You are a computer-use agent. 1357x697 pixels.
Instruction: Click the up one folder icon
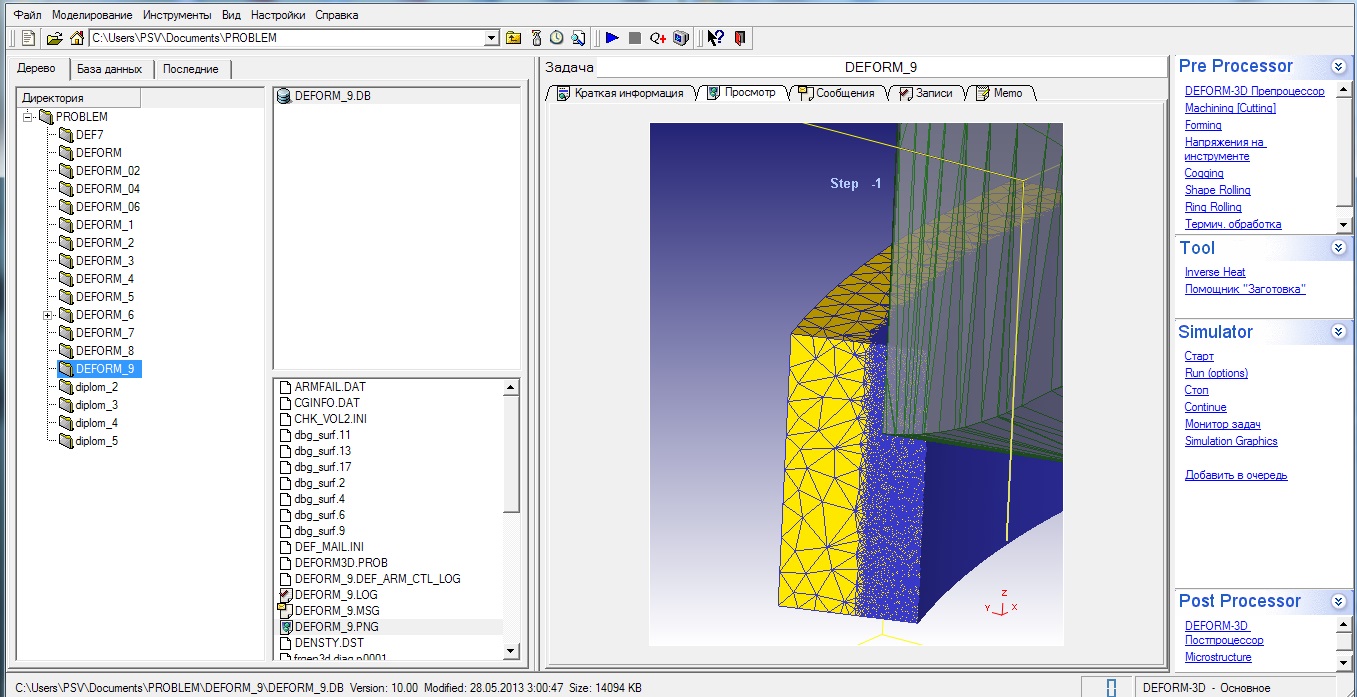[x=513, y=38]
